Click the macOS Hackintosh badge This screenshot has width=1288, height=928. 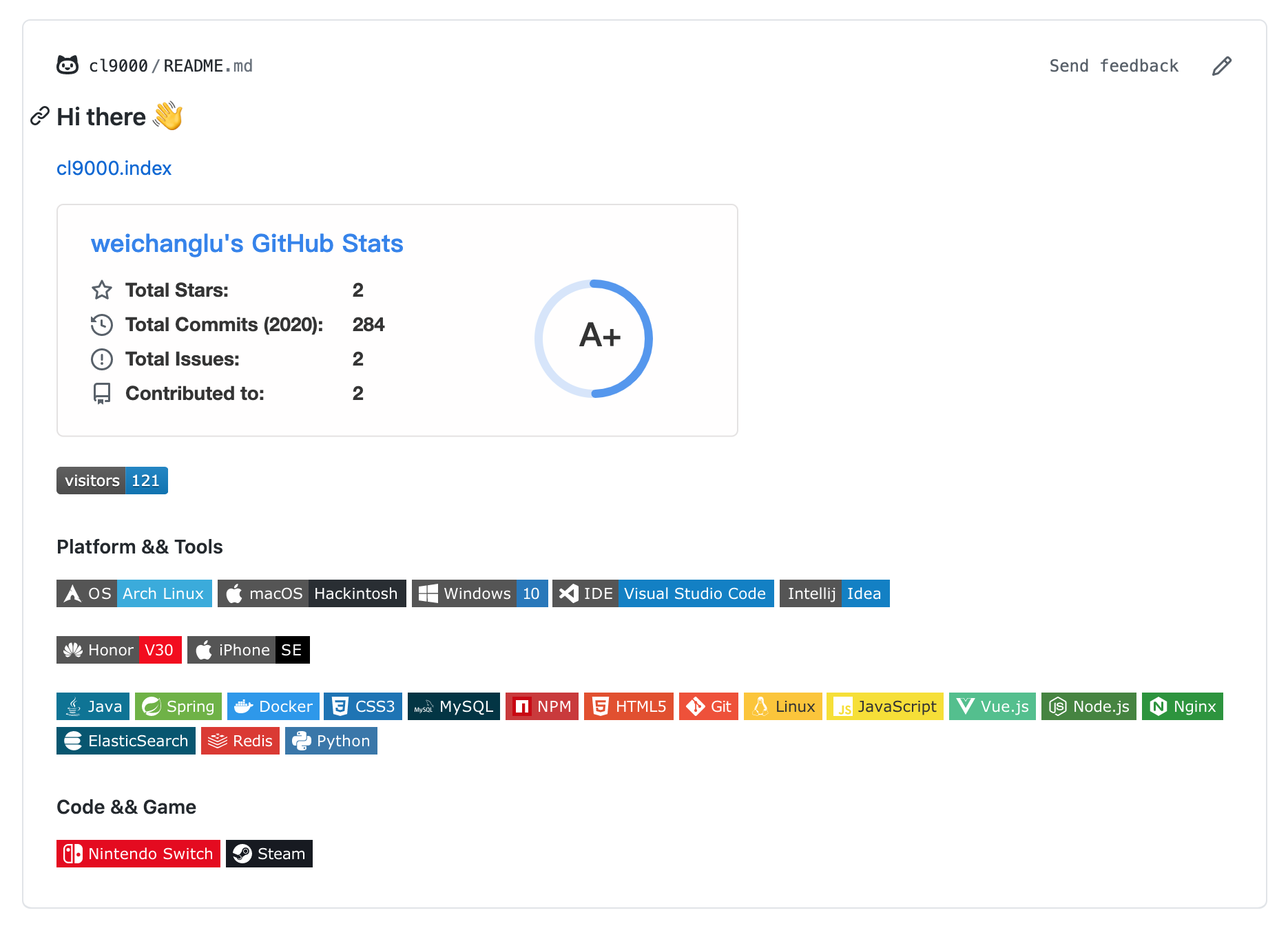point(312,593)
